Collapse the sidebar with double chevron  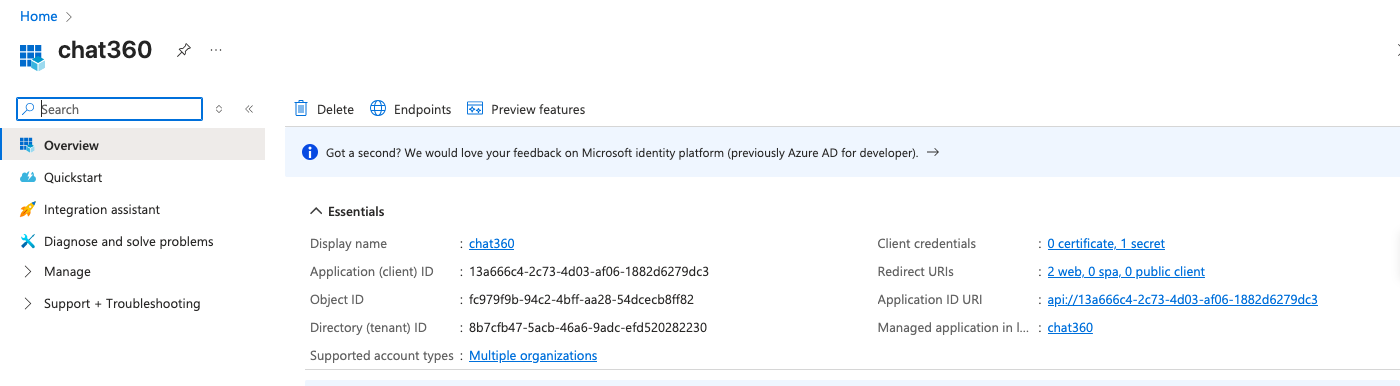pyautogui.click(x=249, y=109)
